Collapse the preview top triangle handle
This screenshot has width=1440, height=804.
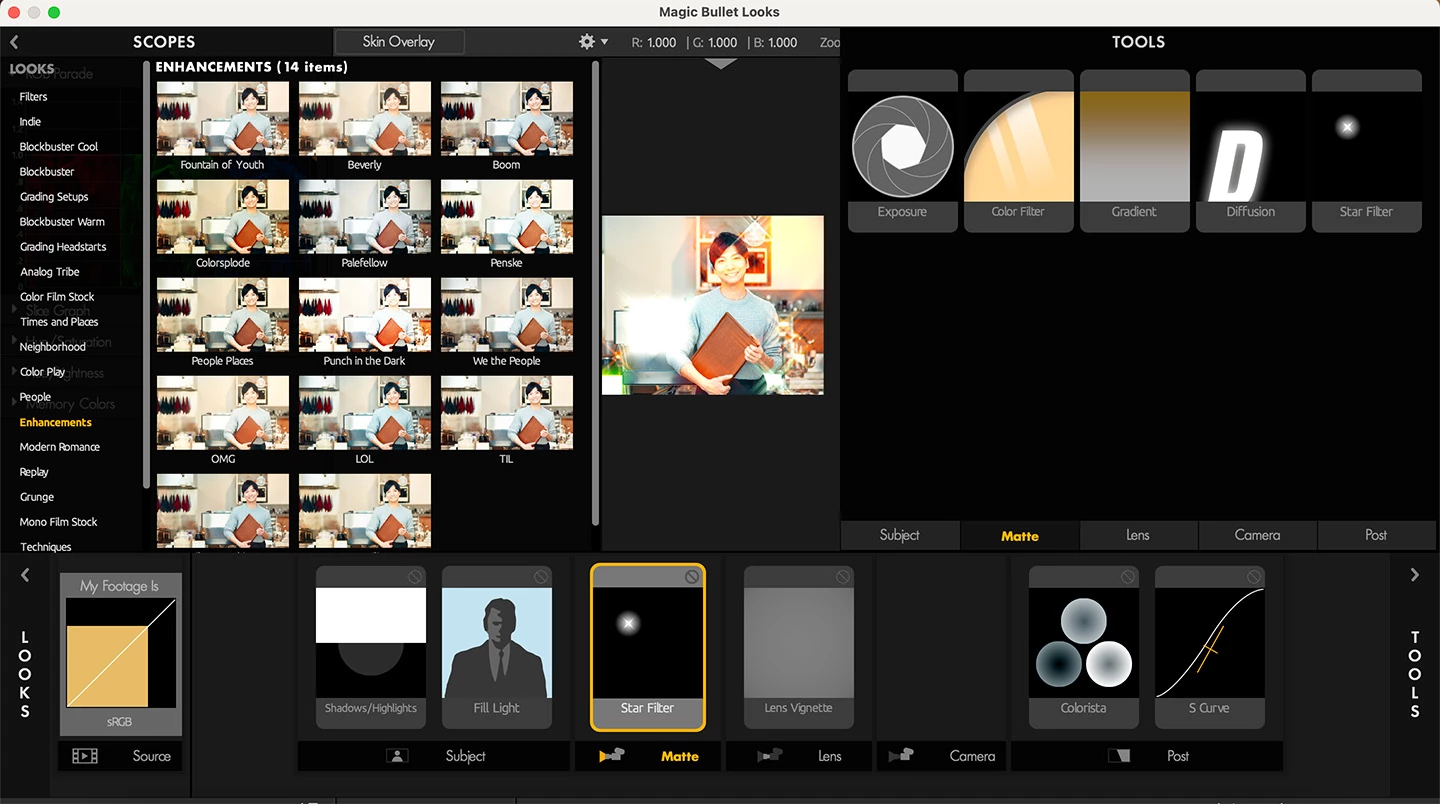(x=721, y=63)
